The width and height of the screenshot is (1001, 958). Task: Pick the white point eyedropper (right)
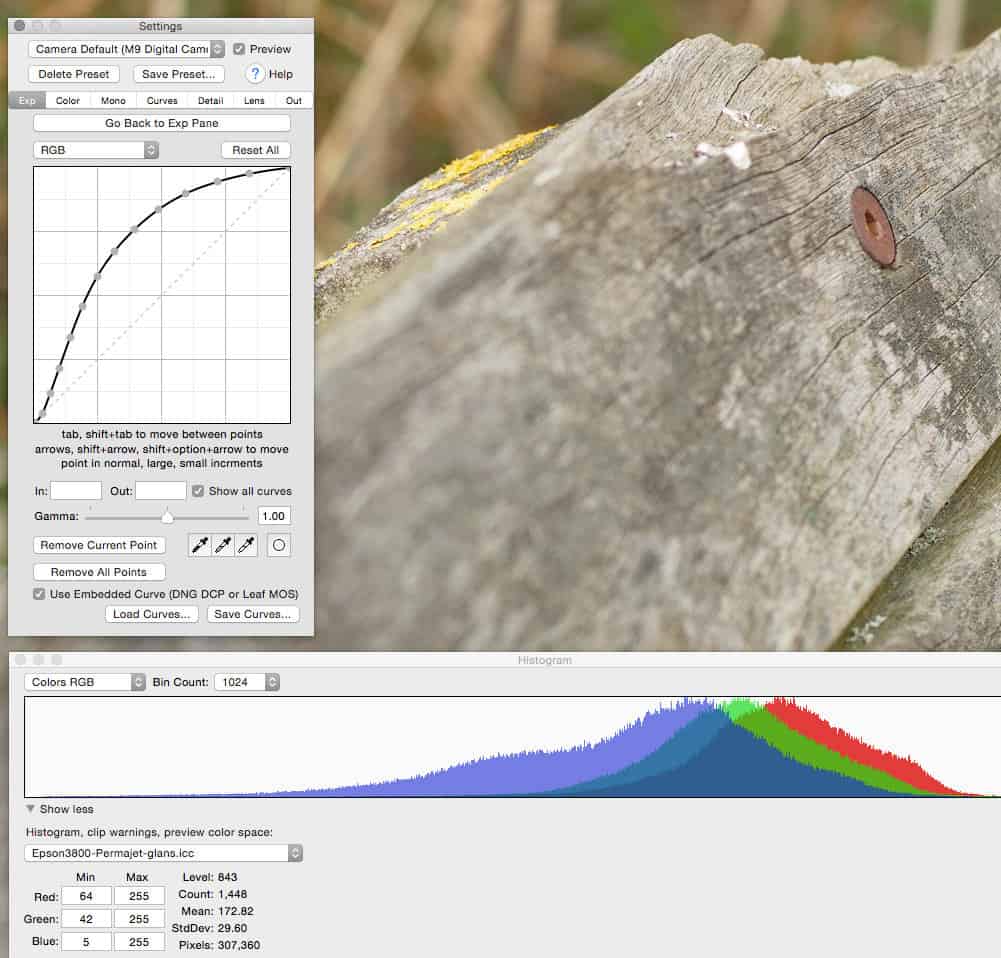pyautogui.click(x=246, y=545)
